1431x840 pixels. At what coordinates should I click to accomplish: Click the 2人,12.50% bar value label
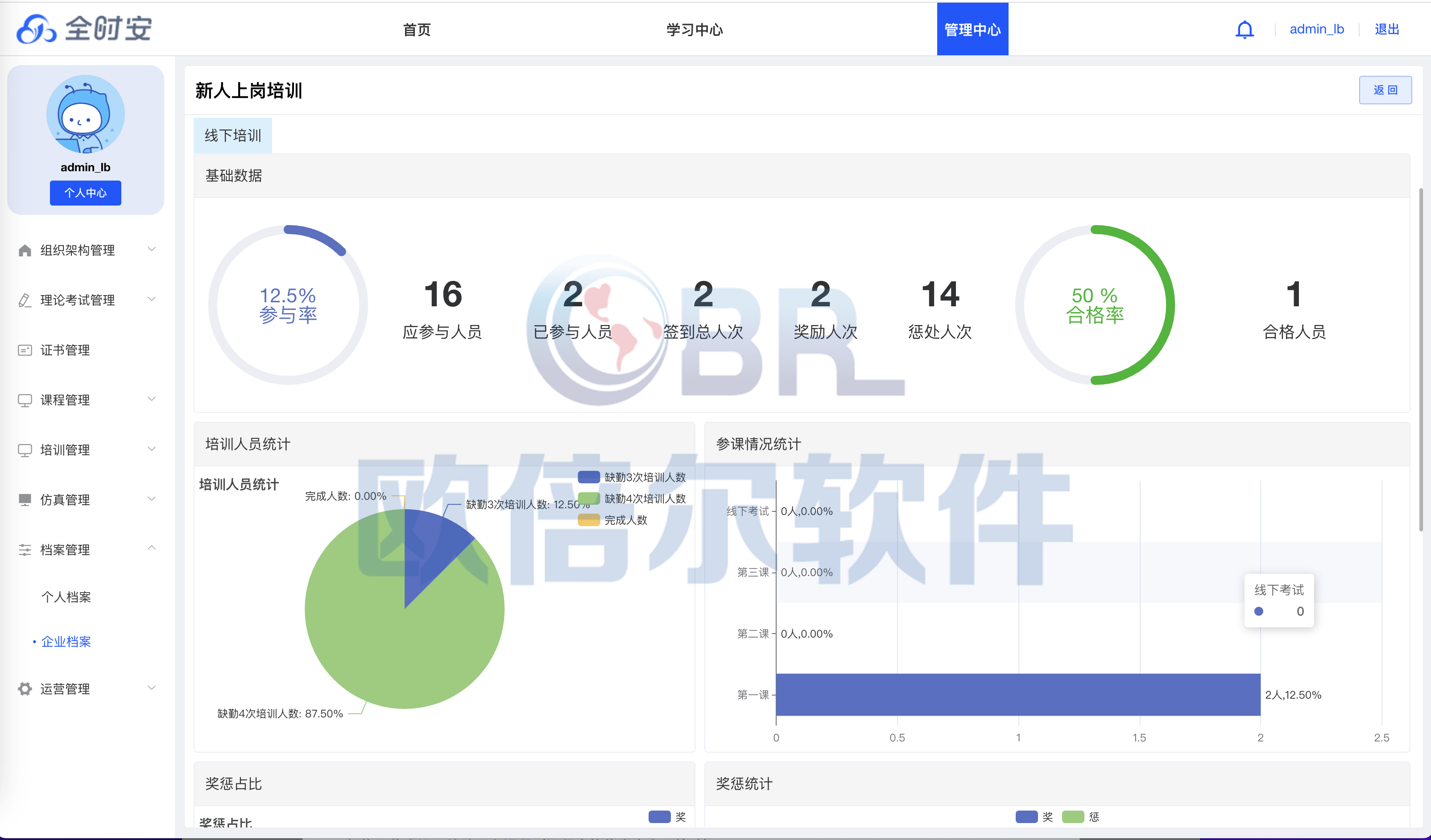(1293, 695)
